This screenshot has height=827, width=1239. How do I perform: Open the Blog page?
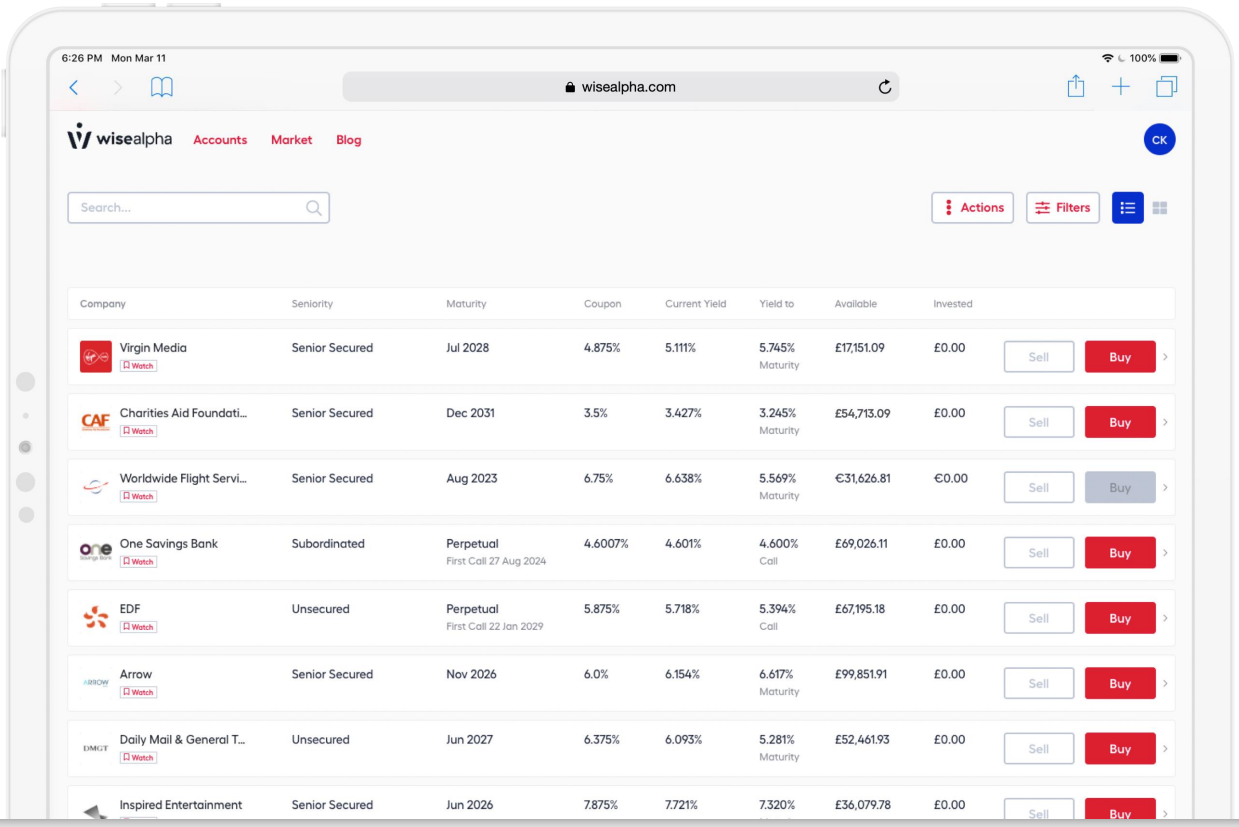[349, 140]
